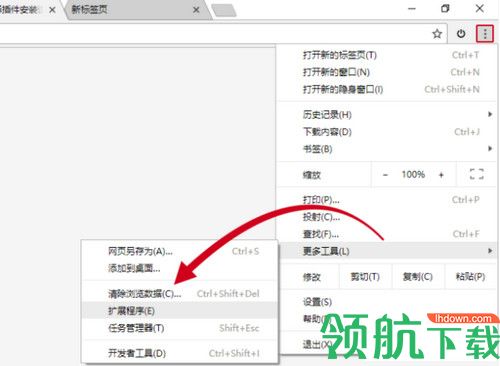Click 剪切(T) in the edit row
Viewport: 500px width, 366px height.
[x=365, y=277]
